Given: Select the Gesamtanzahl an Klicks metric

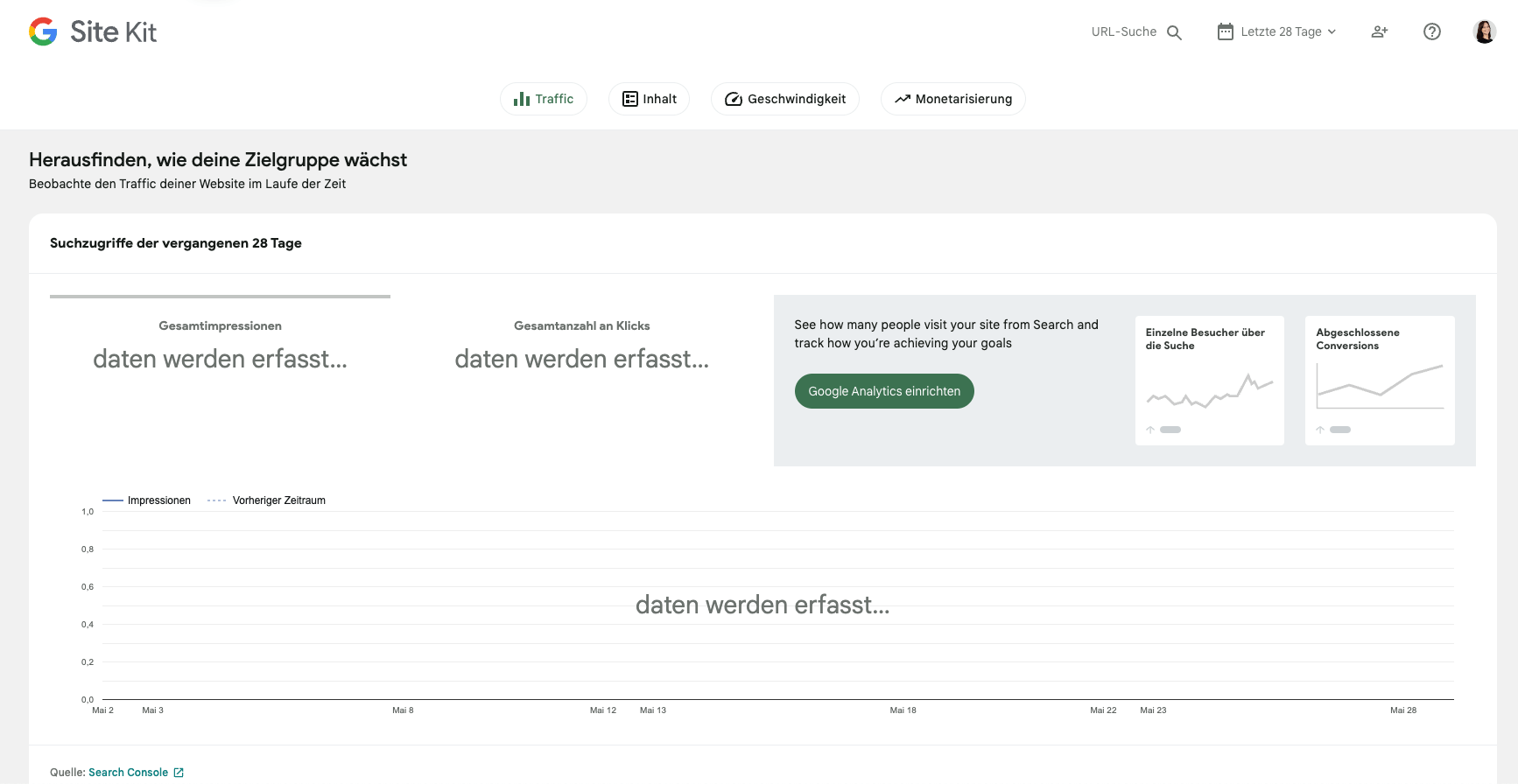Looking at the screenshot, I should coord(581,347).
